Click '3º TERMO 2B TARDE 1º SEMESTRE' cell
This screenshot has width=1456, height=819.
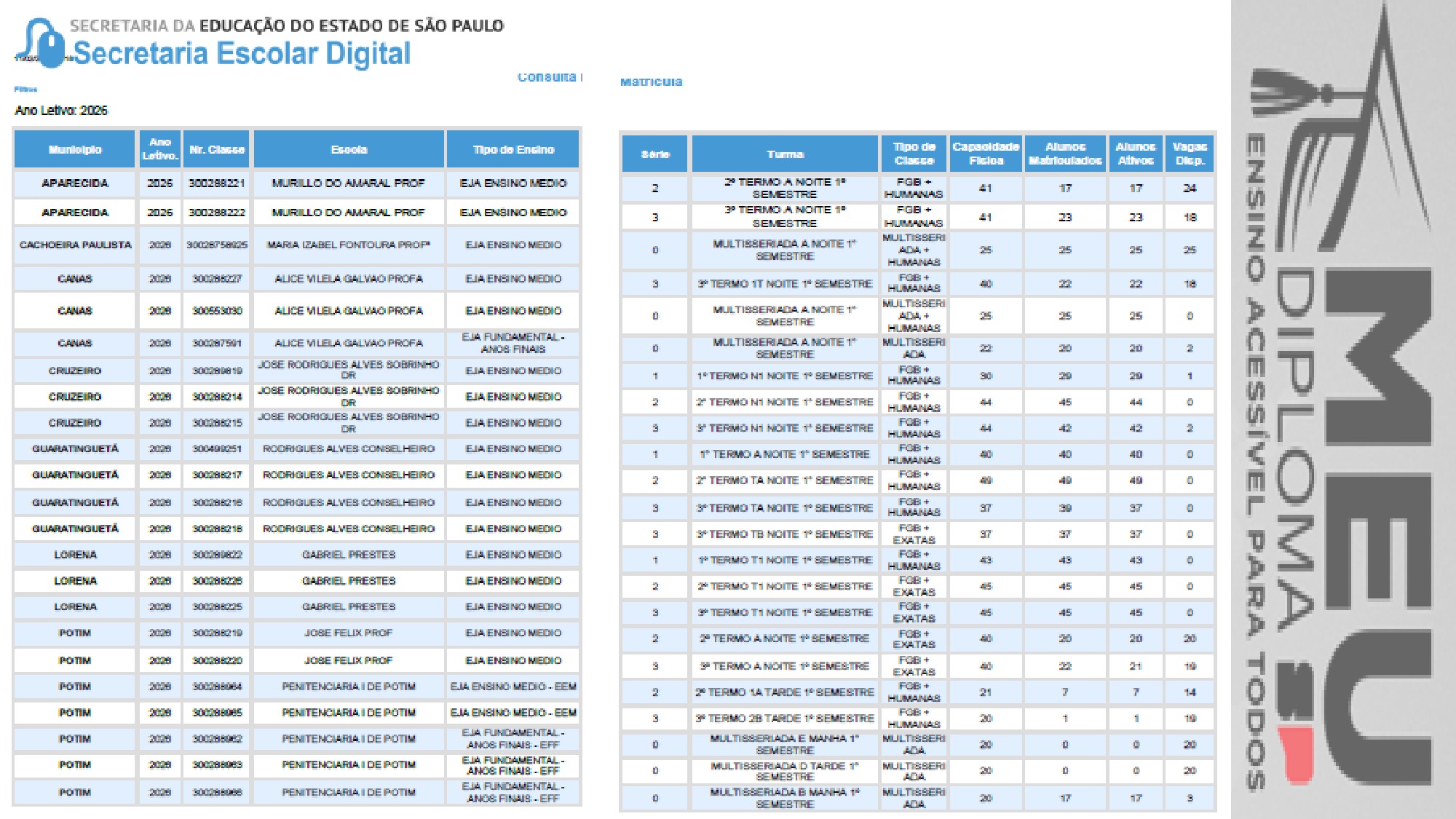pos(785,719)
